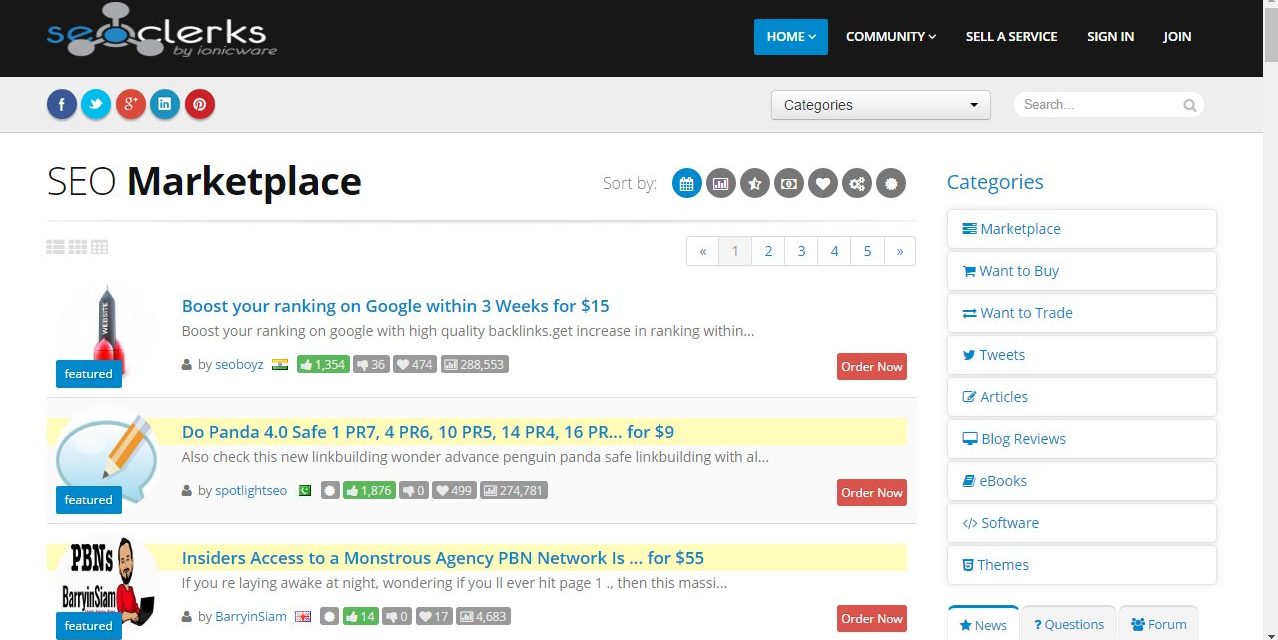Visit seller seoboyz's profile

click(x=239, y=365)
